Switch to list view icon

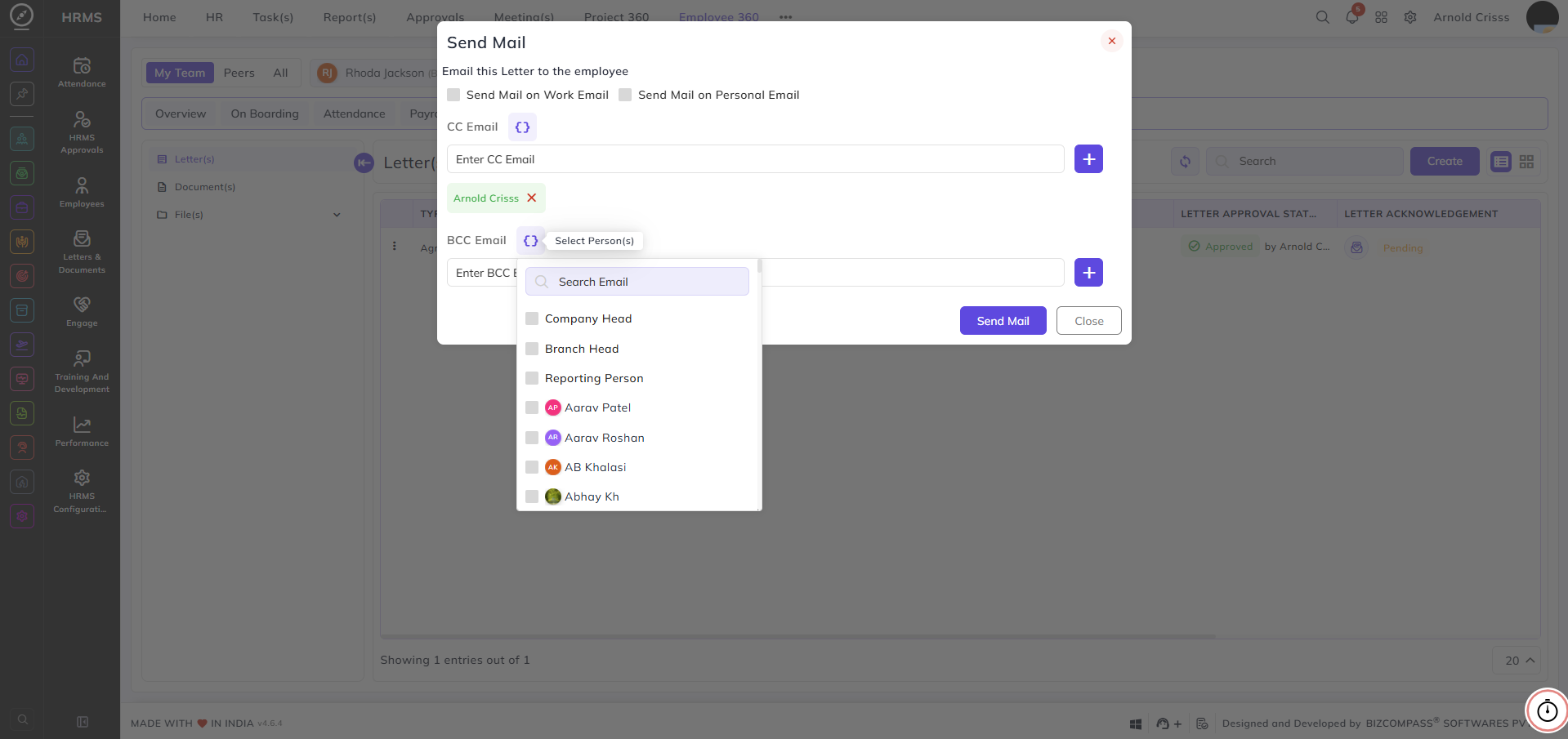pyautogui.click(x=1501, y=162)
